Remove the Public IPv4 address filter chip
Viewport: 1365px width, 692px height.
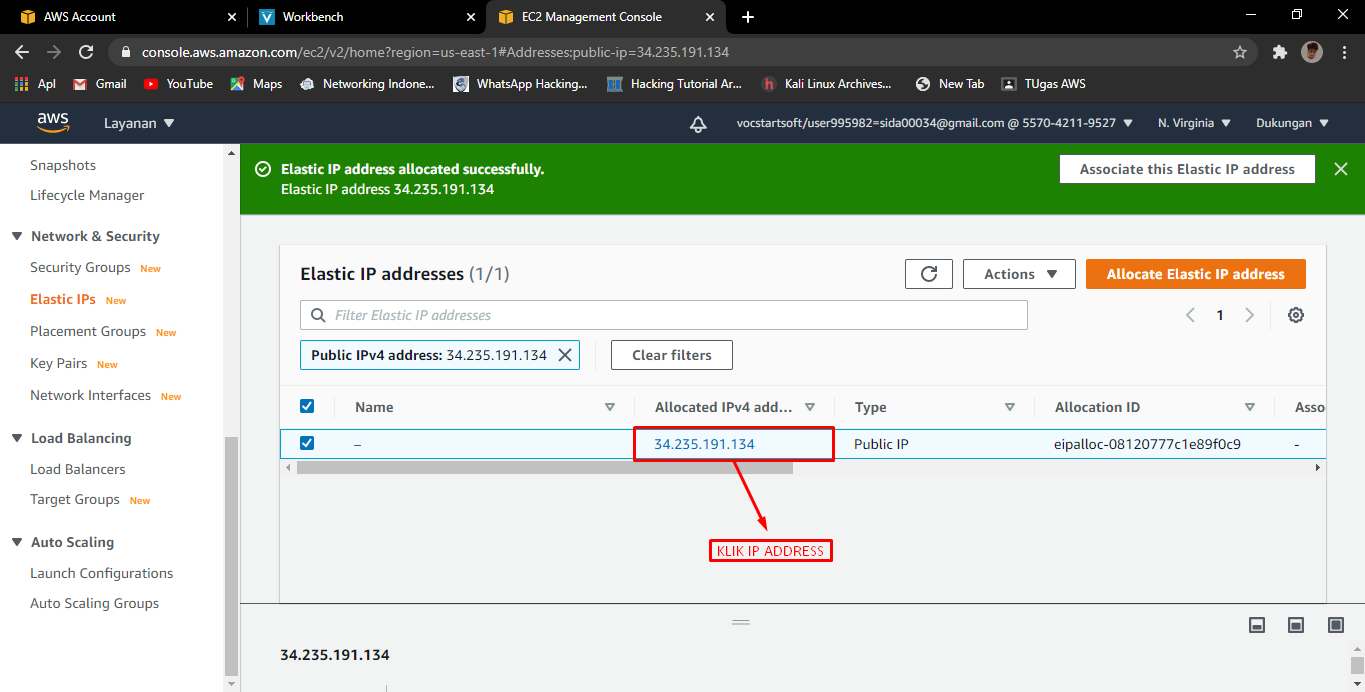click(x=565, y=355)
